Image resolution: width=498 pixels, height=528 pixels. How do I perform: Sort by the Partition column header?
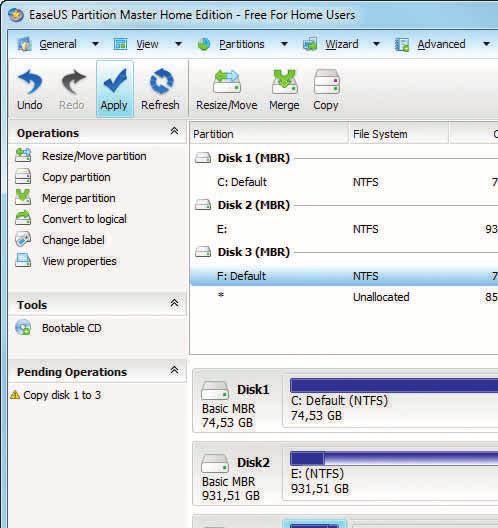[x=269, y=134]
